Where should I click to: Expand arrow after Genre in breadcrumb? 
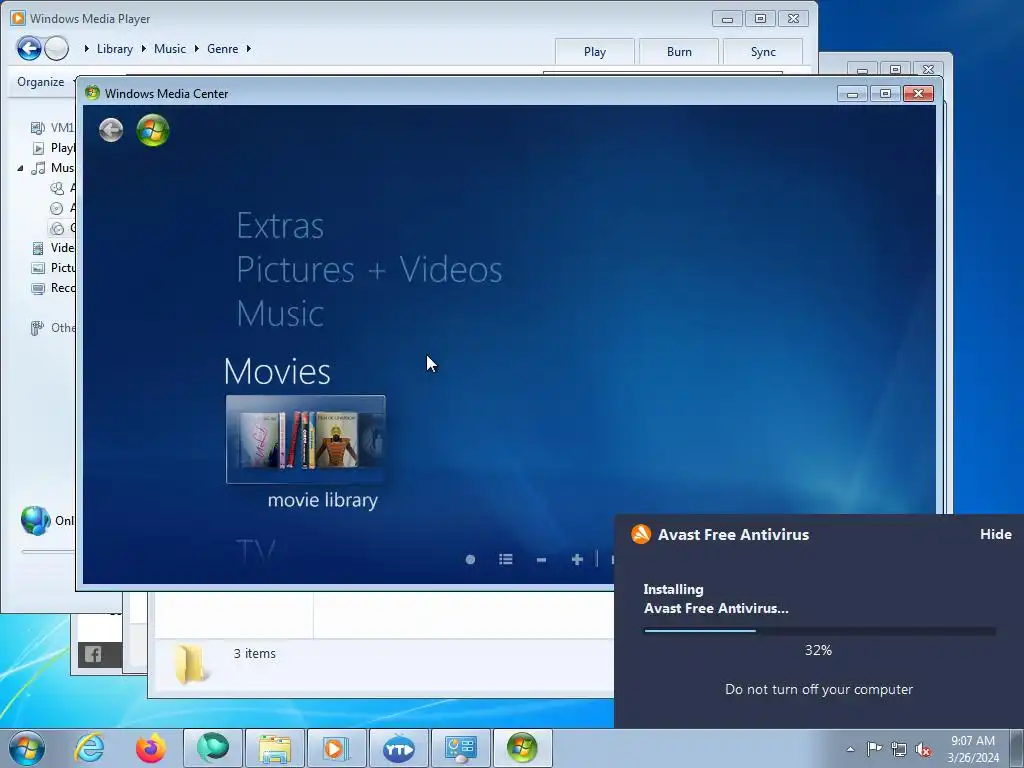249,49
